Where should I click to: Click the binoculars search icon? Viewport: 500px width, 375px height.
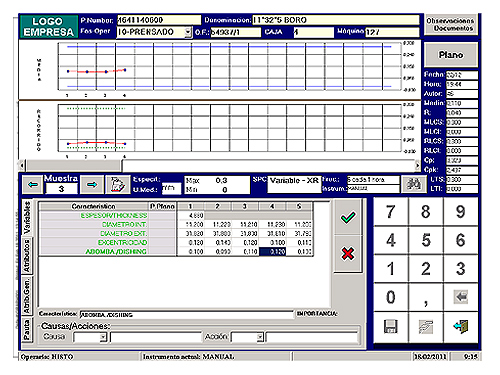[x=413, y=184]
